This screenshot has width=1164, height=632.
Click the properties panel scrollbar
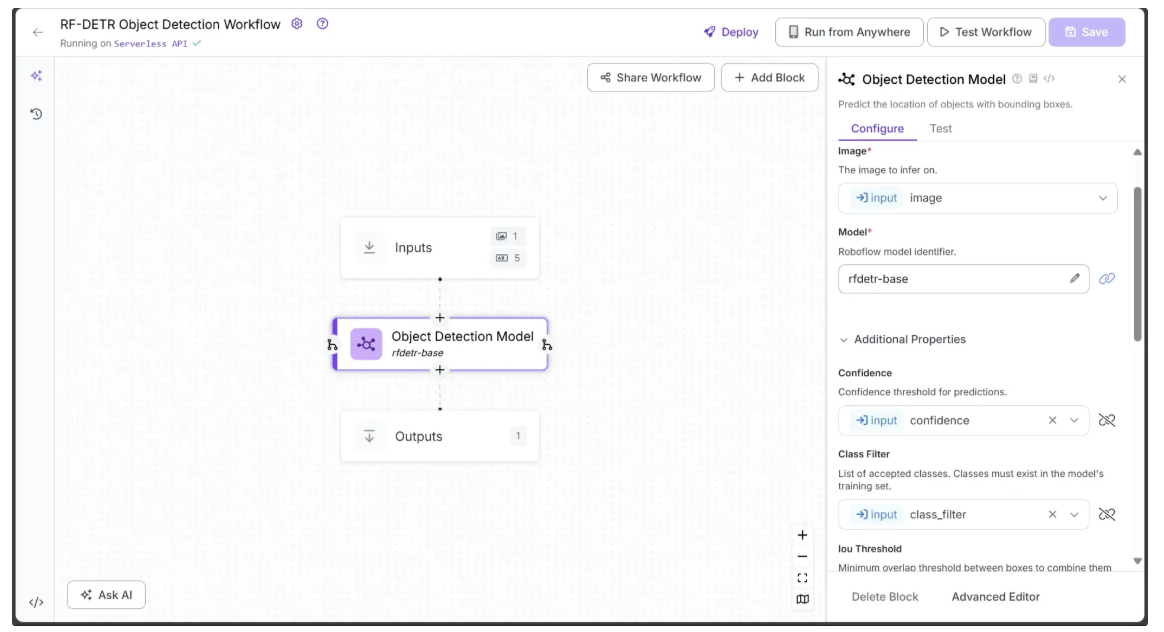pos(1137,260)
